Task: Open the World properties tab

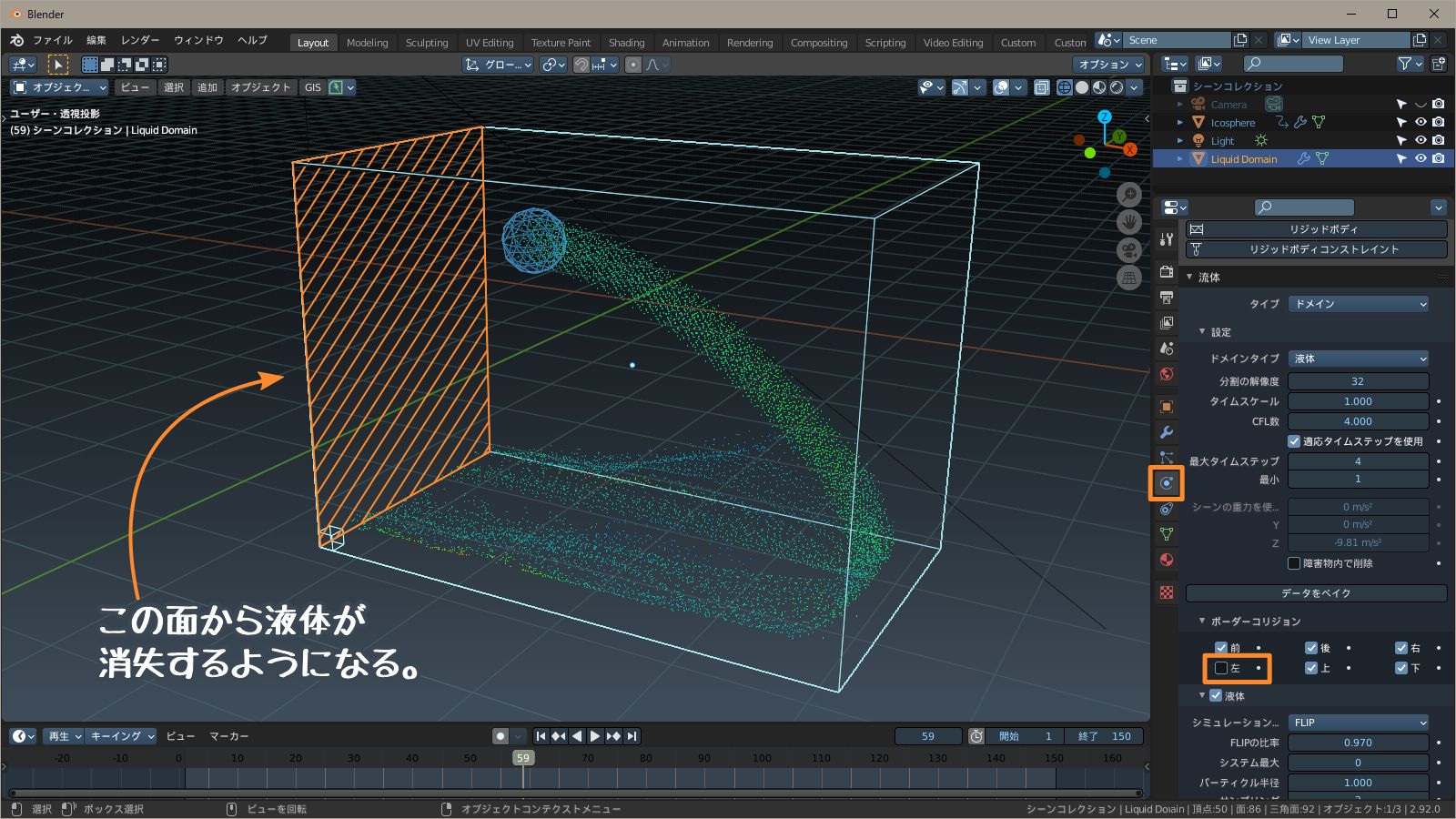Action: pyautogui.click(x=1167, y=373)
